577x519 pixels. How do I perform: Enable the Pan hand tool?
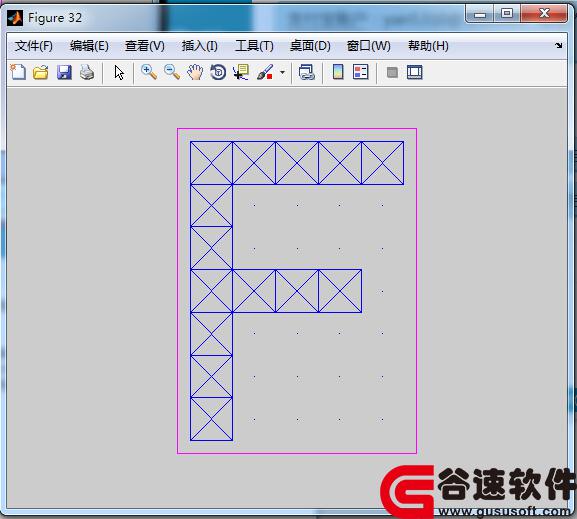coord(195,72)
